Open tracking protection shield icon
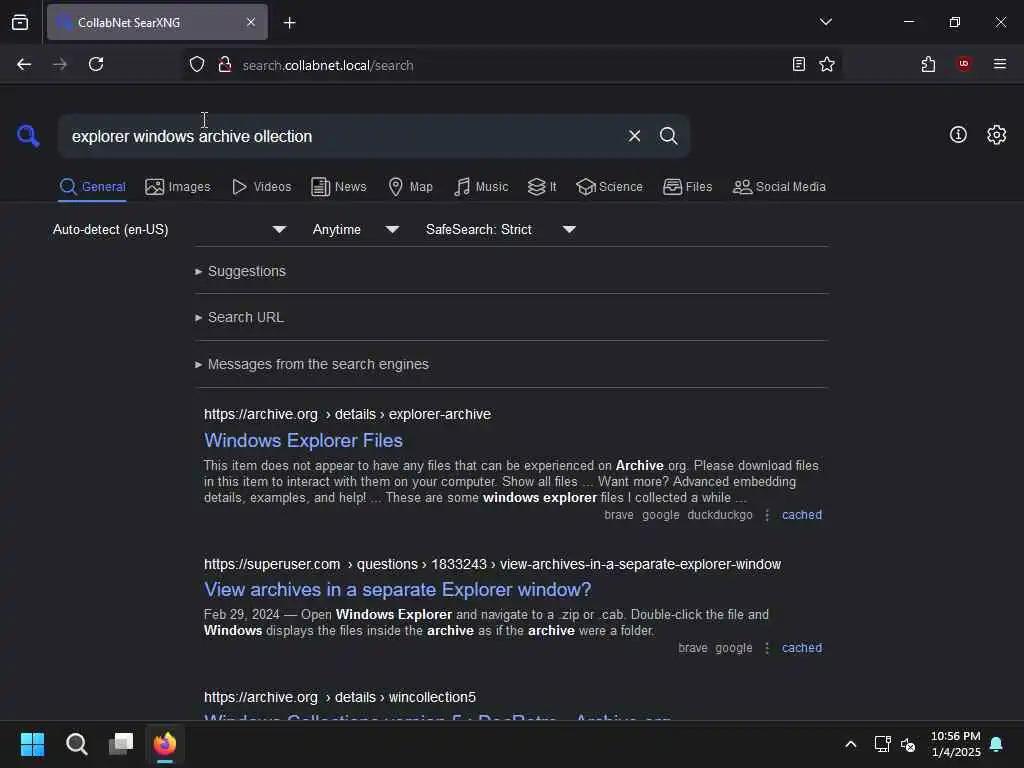 (197, 64)
